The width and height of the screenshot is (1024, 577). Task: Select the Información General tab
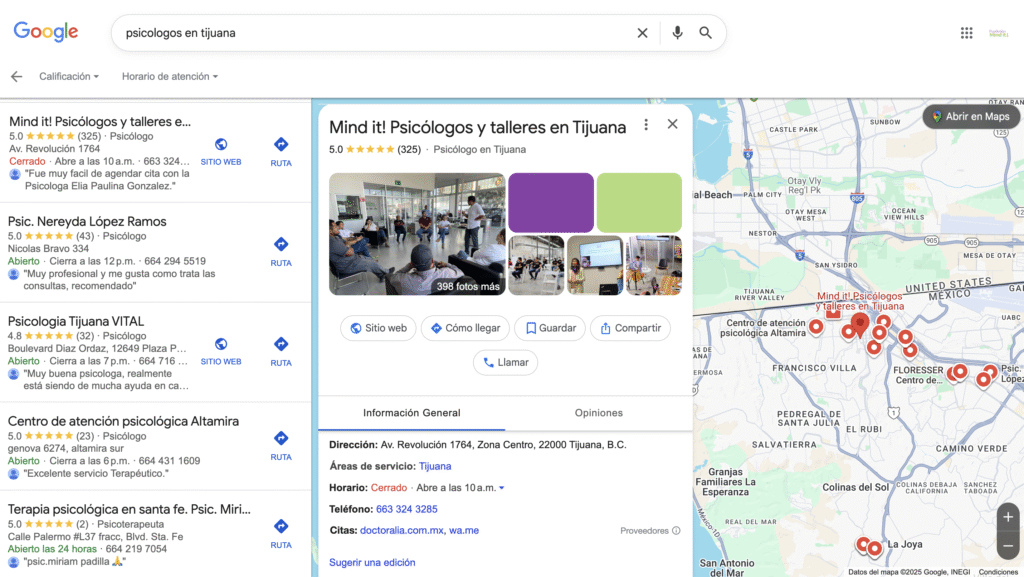pos(411,413)
